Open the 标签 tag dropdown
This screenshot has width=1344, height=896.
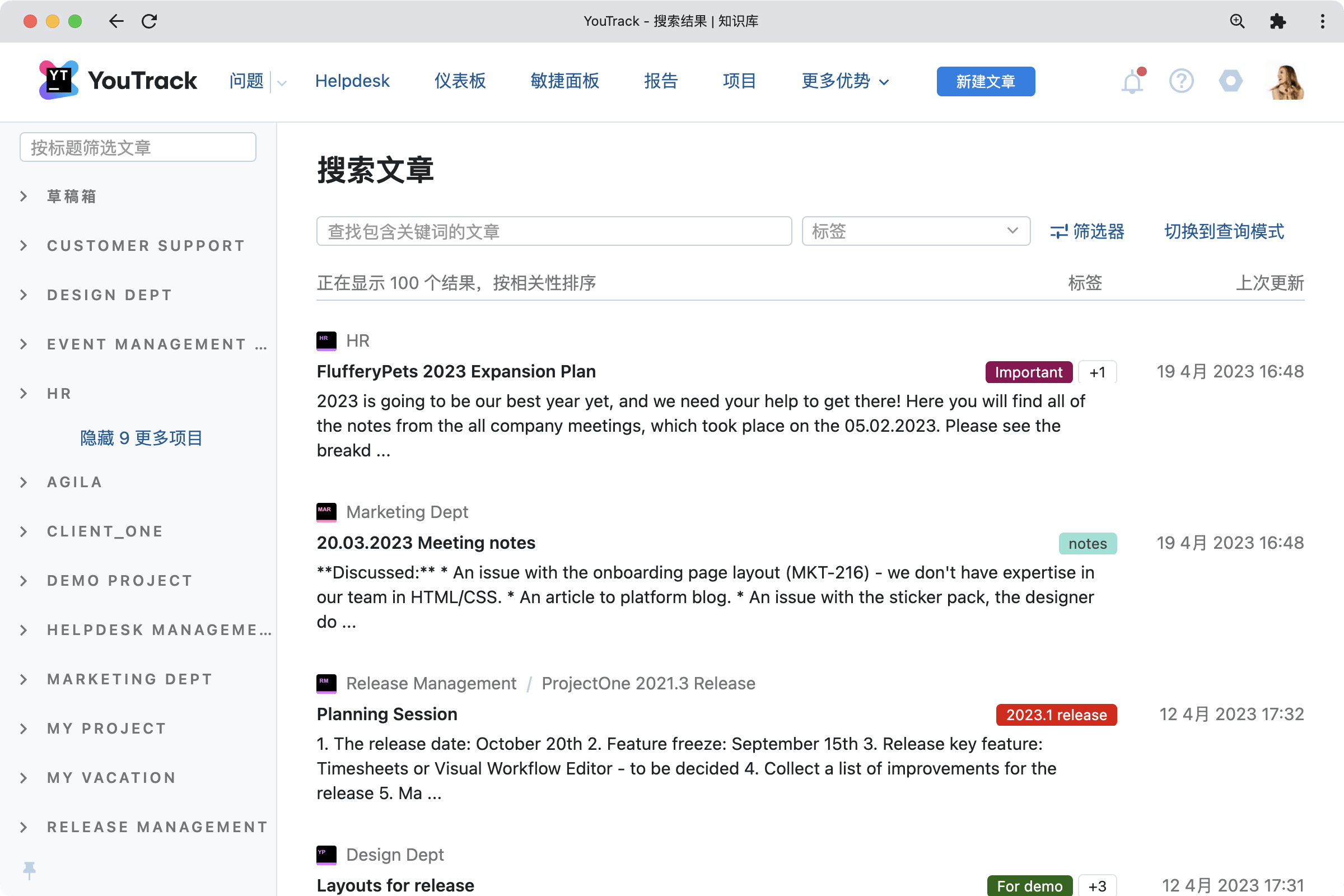[x=916, y=231]
